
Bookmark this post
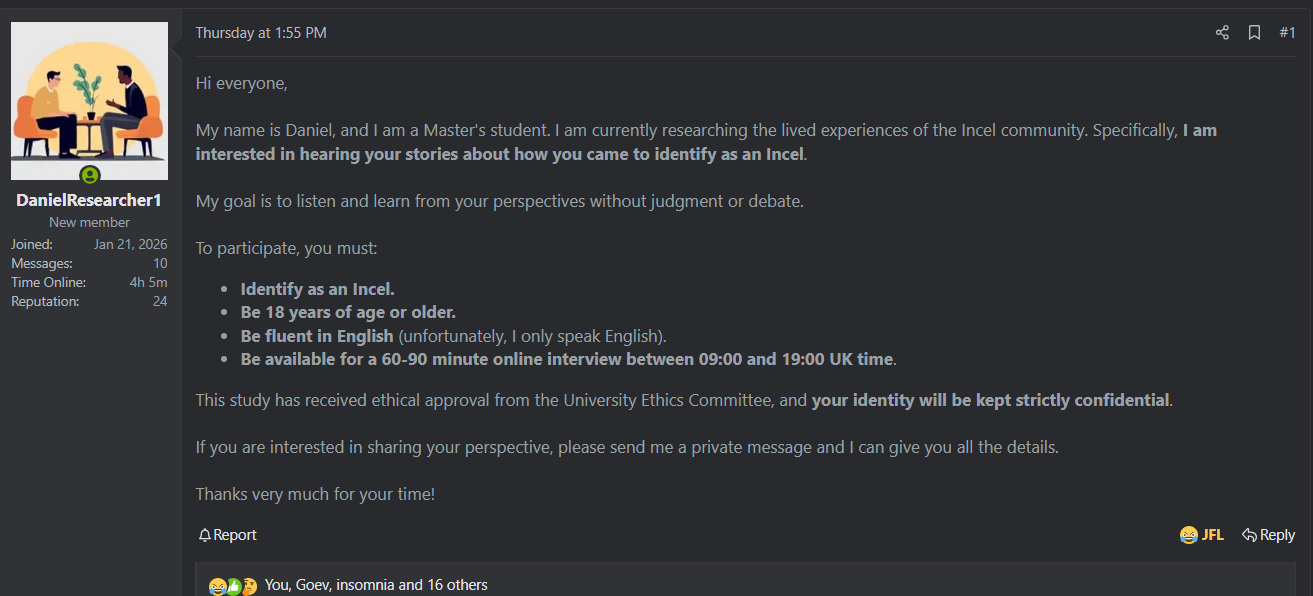1254,33
